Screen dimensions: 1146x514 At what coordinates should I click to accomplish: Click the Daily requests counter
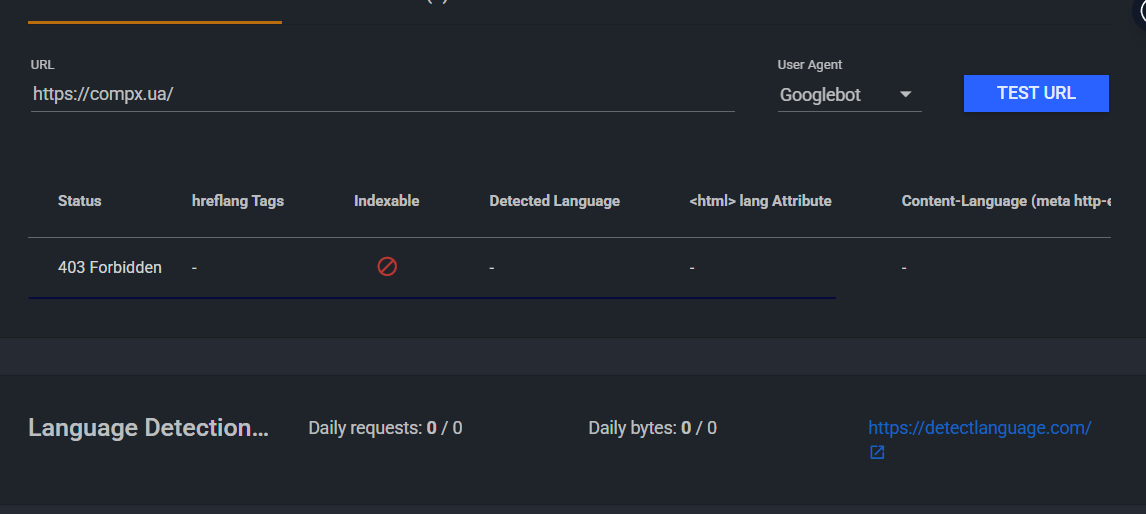385,428
